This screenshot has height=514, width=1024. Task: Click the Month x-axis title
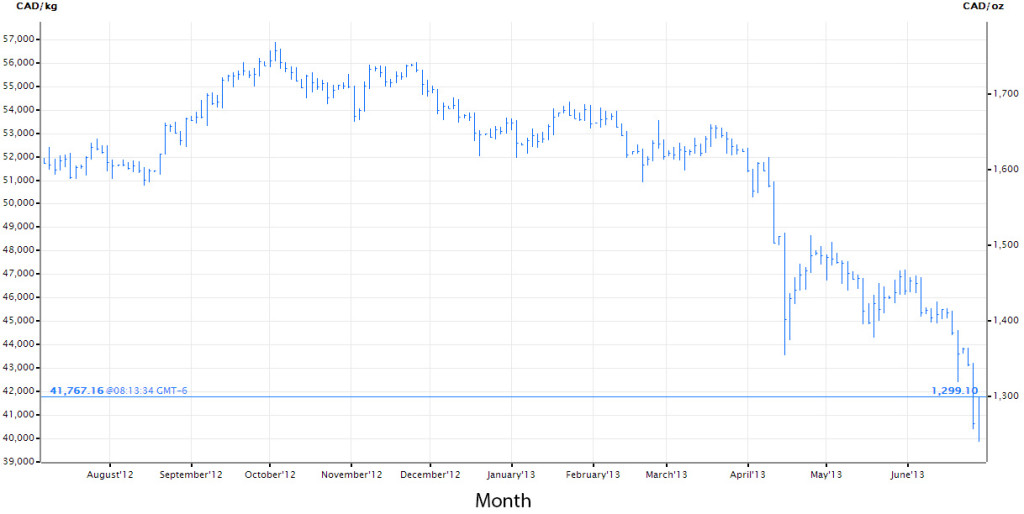coord(503,501)
